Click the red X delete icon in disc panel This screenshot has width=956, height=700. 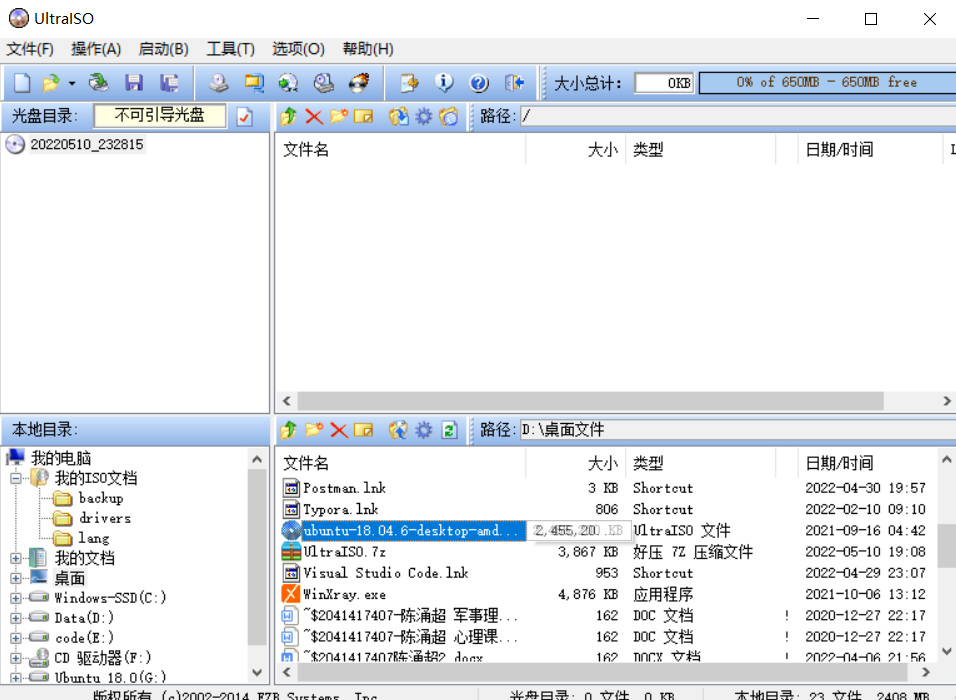[x=314, y=116]
